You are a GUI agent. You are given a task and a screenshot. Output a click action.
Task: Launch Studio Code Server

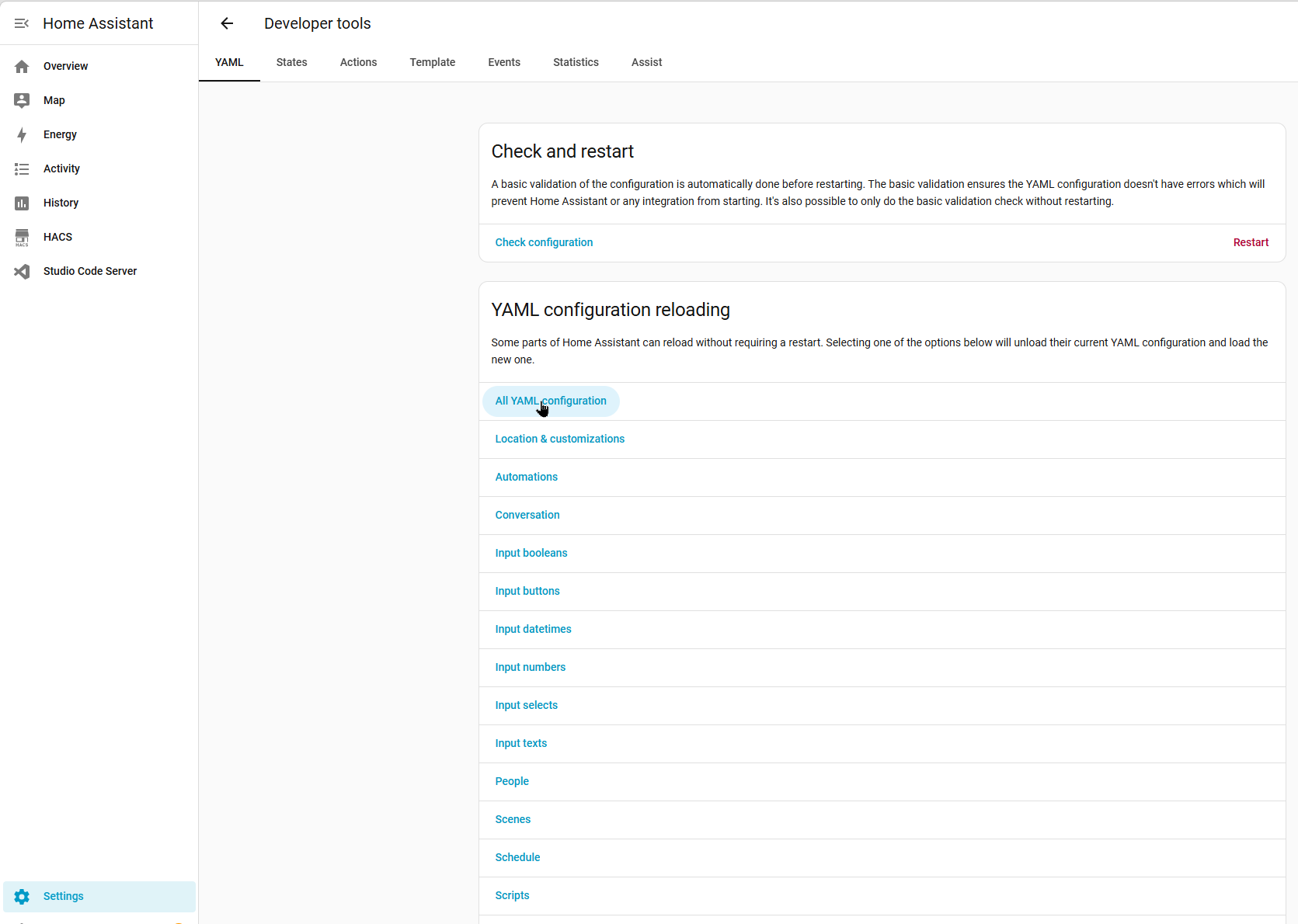[x=99, y=271]
